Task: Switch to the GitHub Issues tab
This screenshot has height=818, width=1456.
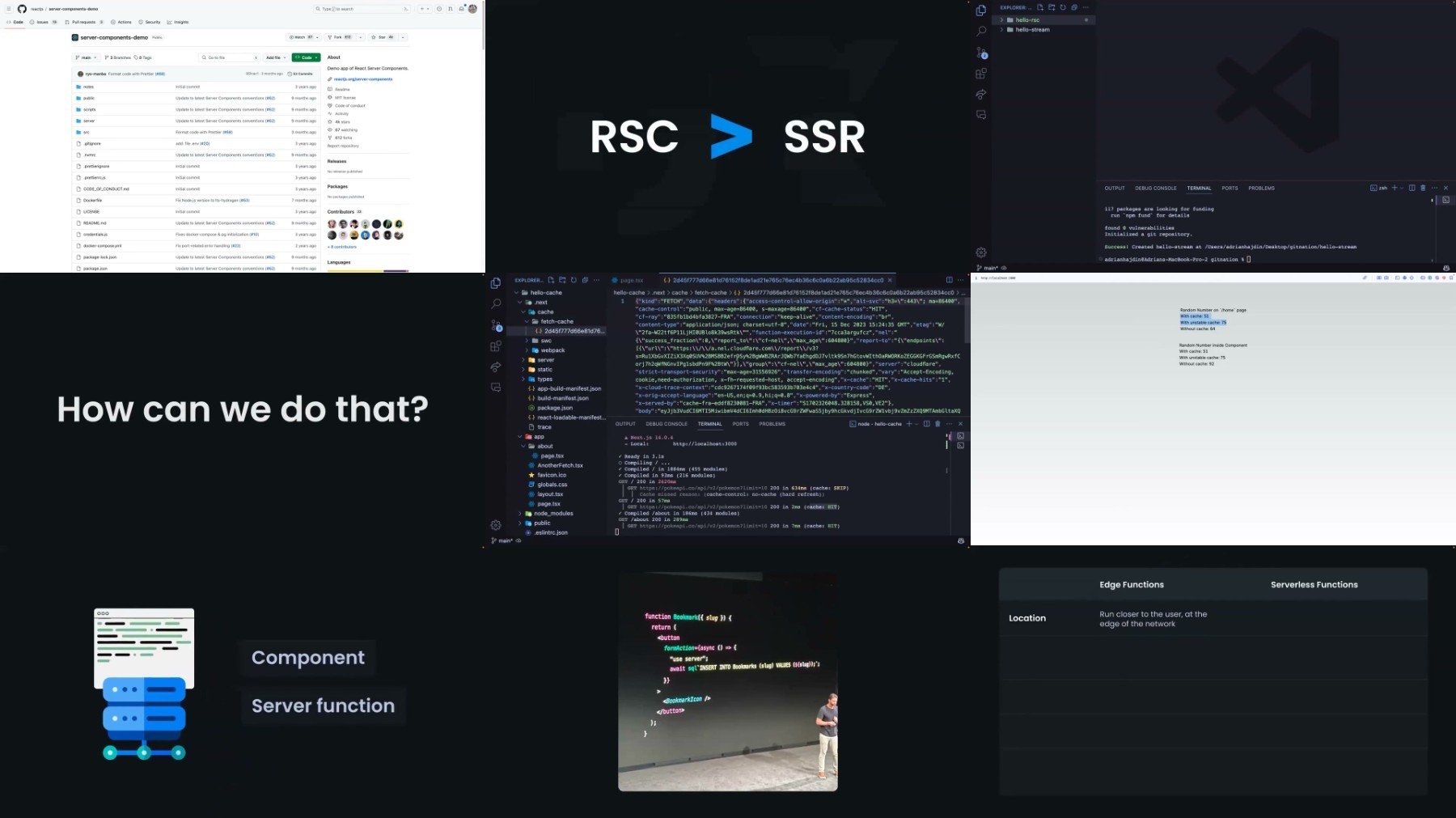Action: point(44,22)
